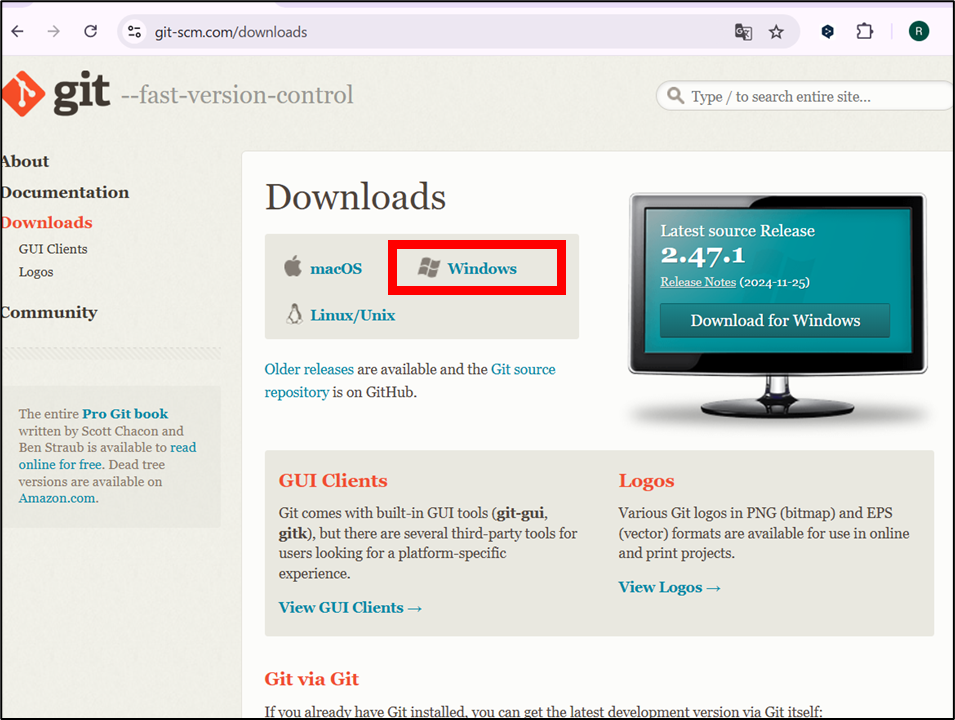Screen dimensions: 955x720
Task: Click View Logos link
Action: pos(669,587)
